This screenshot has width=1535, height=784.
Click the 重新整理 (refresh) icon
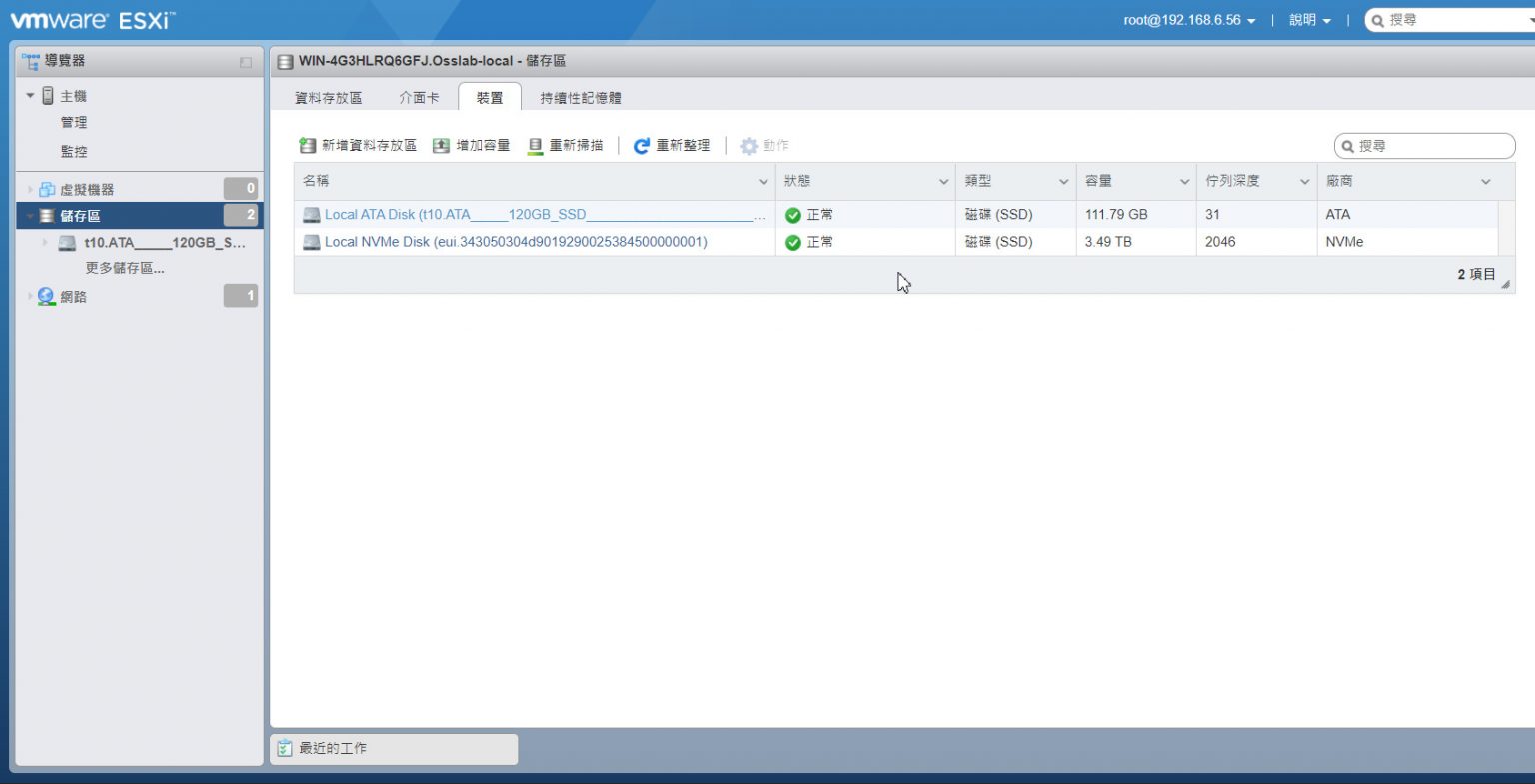(640, 145)
